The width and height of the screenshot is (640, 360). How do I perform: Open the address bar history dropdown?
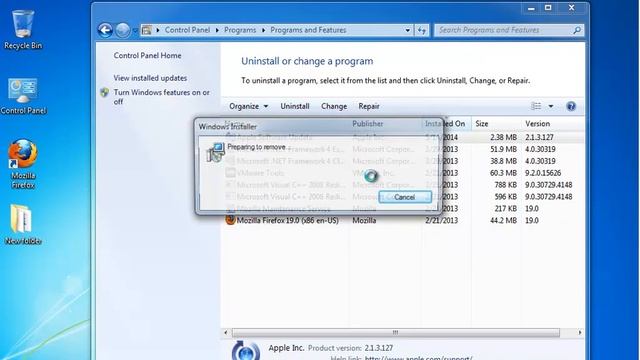click(x=407, y=30)
